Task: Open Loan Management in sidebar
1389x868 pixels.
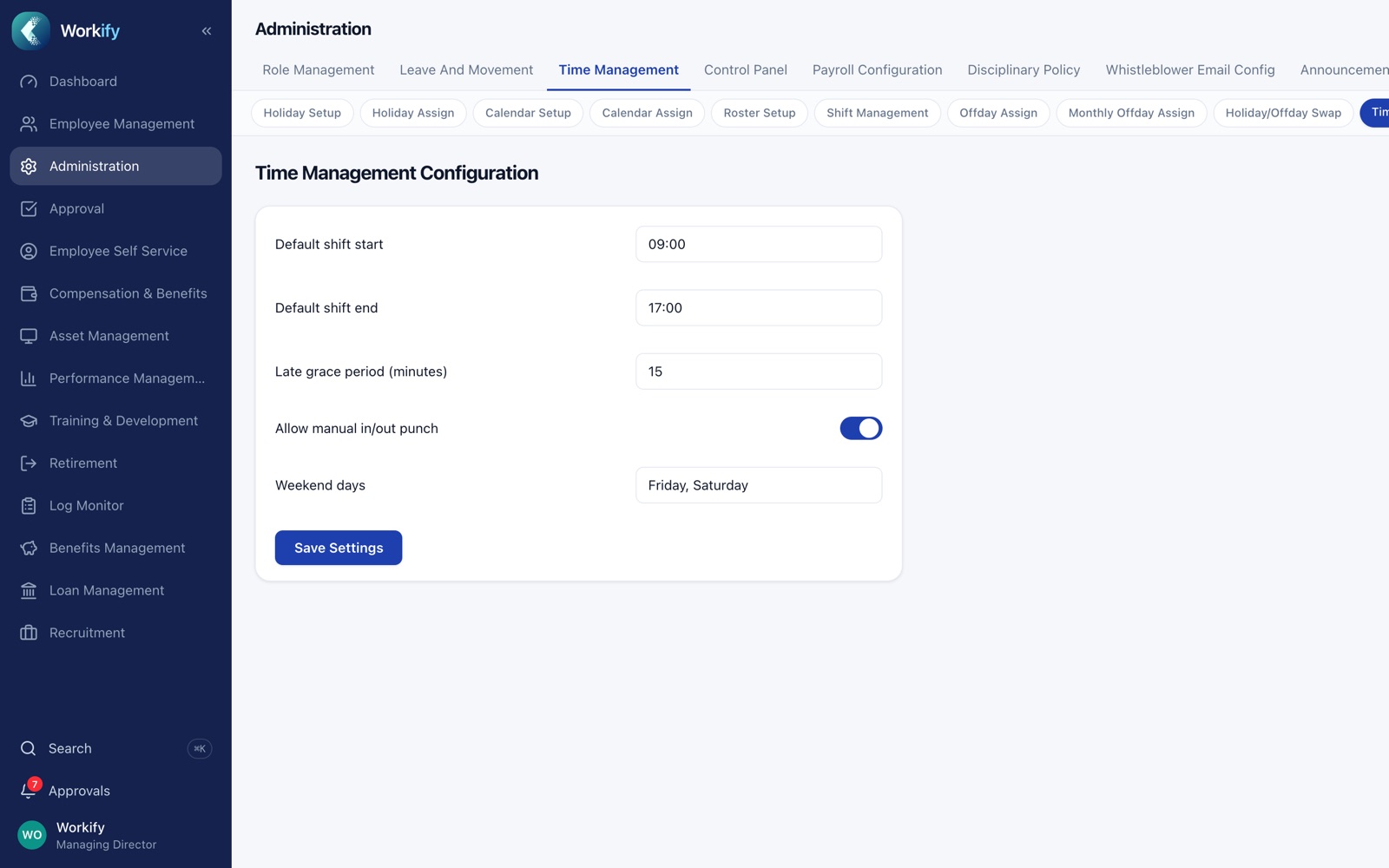Action: tap(115, 590)
